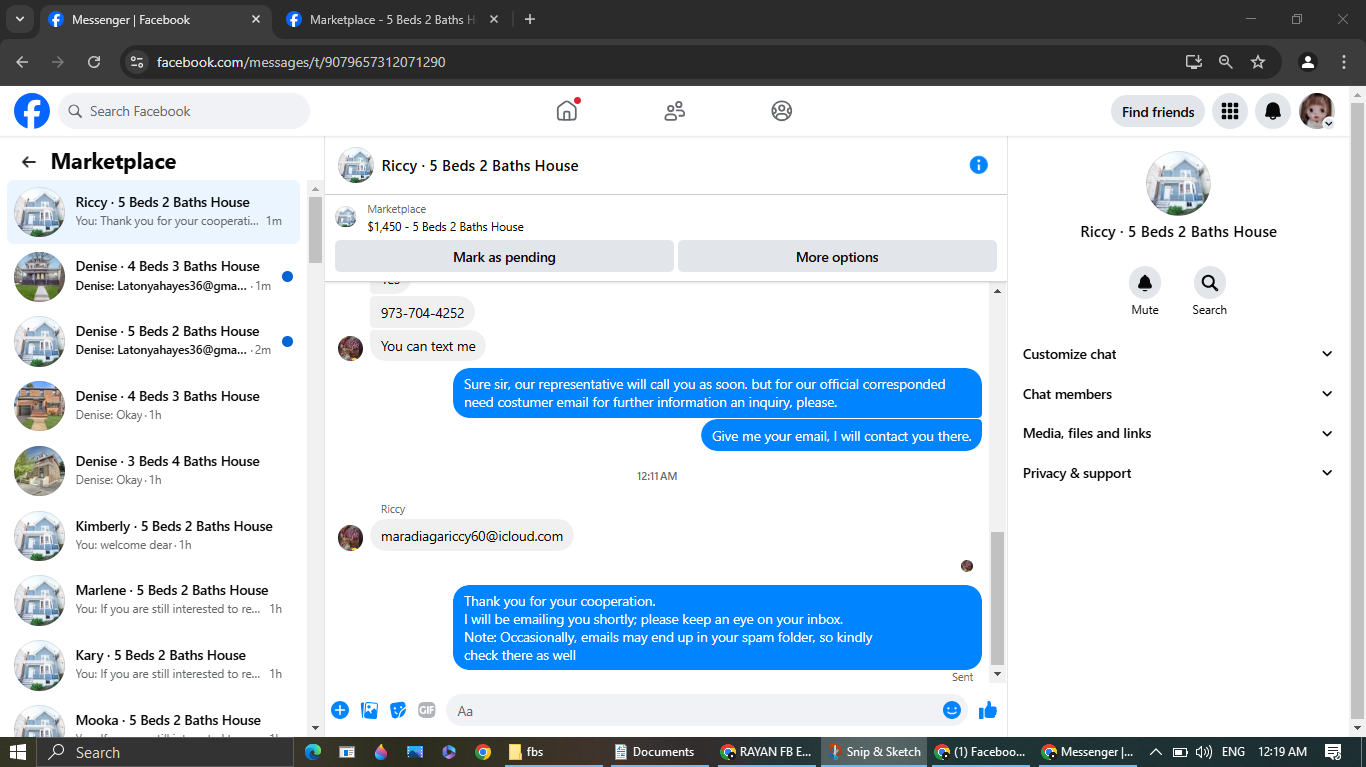Open Chrome tab search dropdown
This screenshot has height=767, width=1366.
coord(19,19)
